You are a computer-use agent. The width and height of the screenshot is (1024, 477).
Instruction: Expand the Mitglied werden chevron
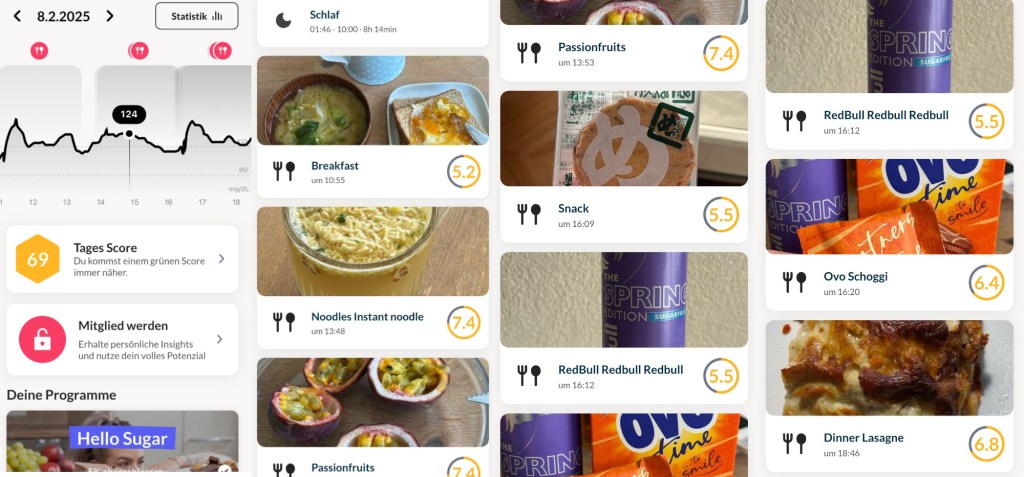219,339
